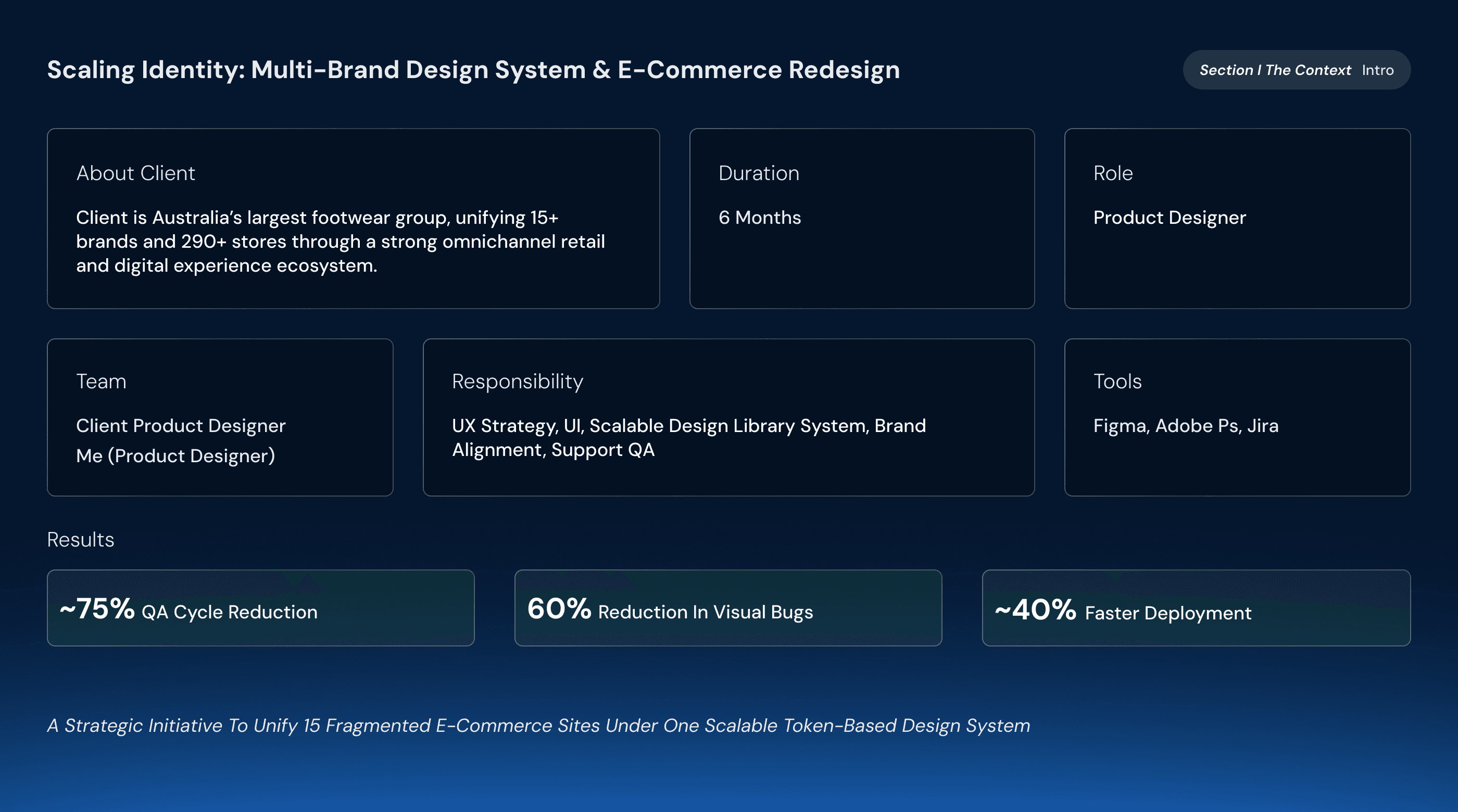Image resolution: width=1458 pixels, height=812 pixels.
Task: Click the Results heading
Action: 80,539
